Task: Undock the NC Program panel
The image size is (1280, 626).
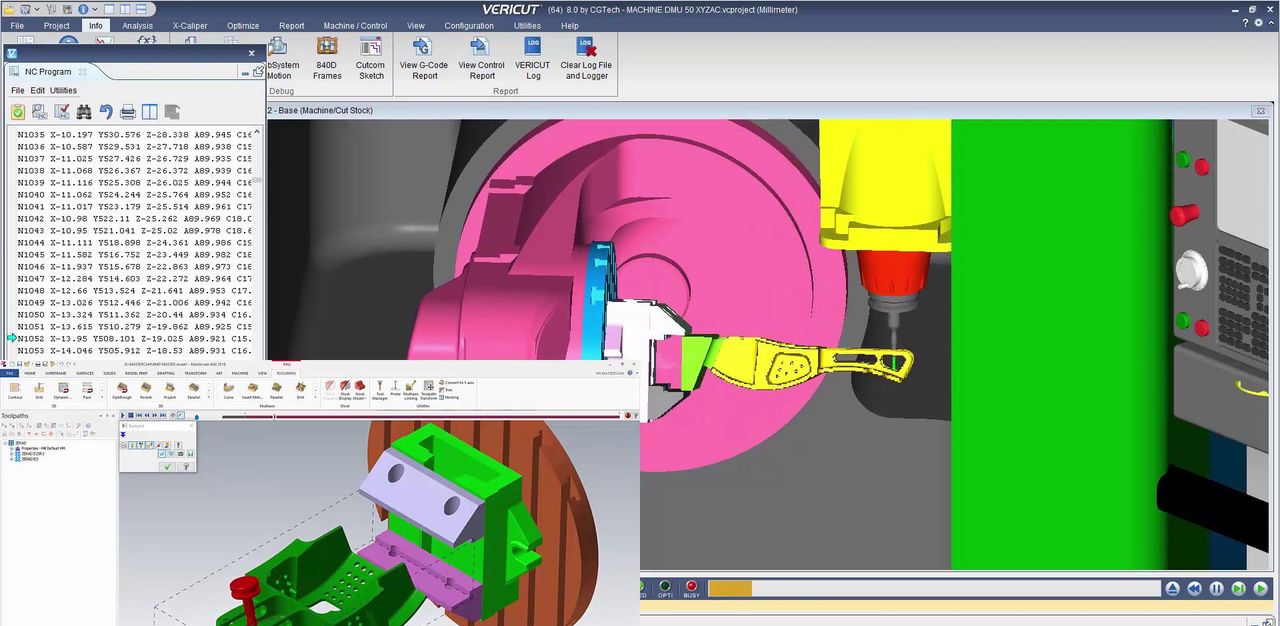Action: [x=258, y=72]
